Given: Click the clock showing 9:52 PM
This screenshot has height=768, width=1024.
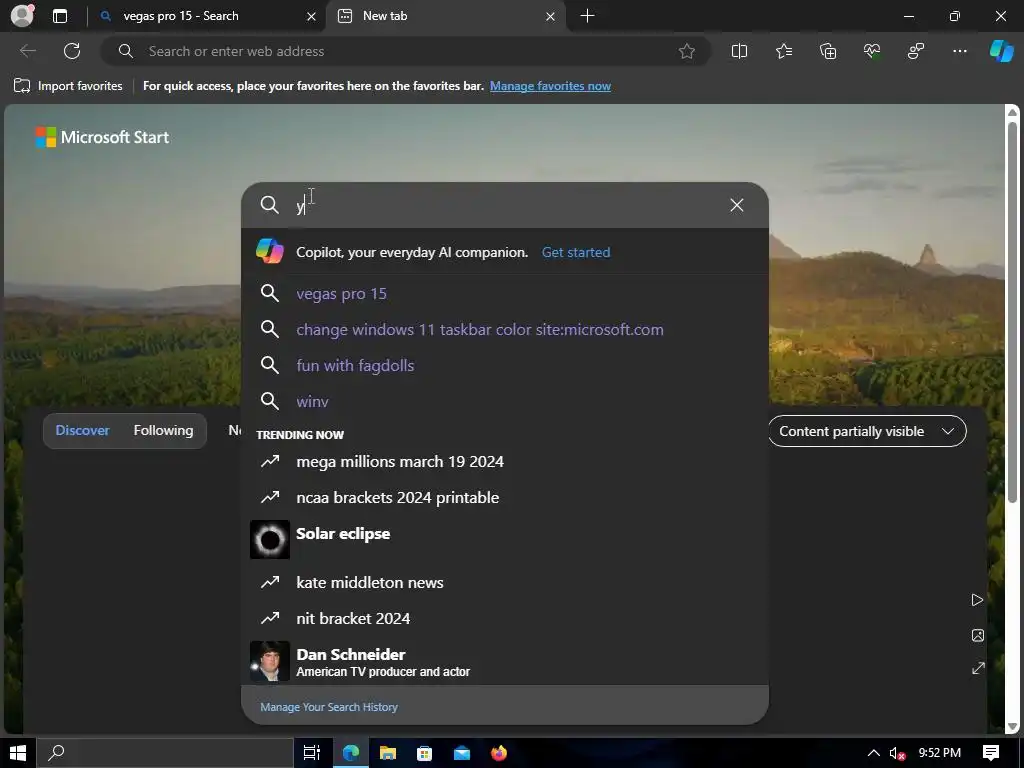Looking at the screenshot, I should pyautogui.click(x=939, y=753).
